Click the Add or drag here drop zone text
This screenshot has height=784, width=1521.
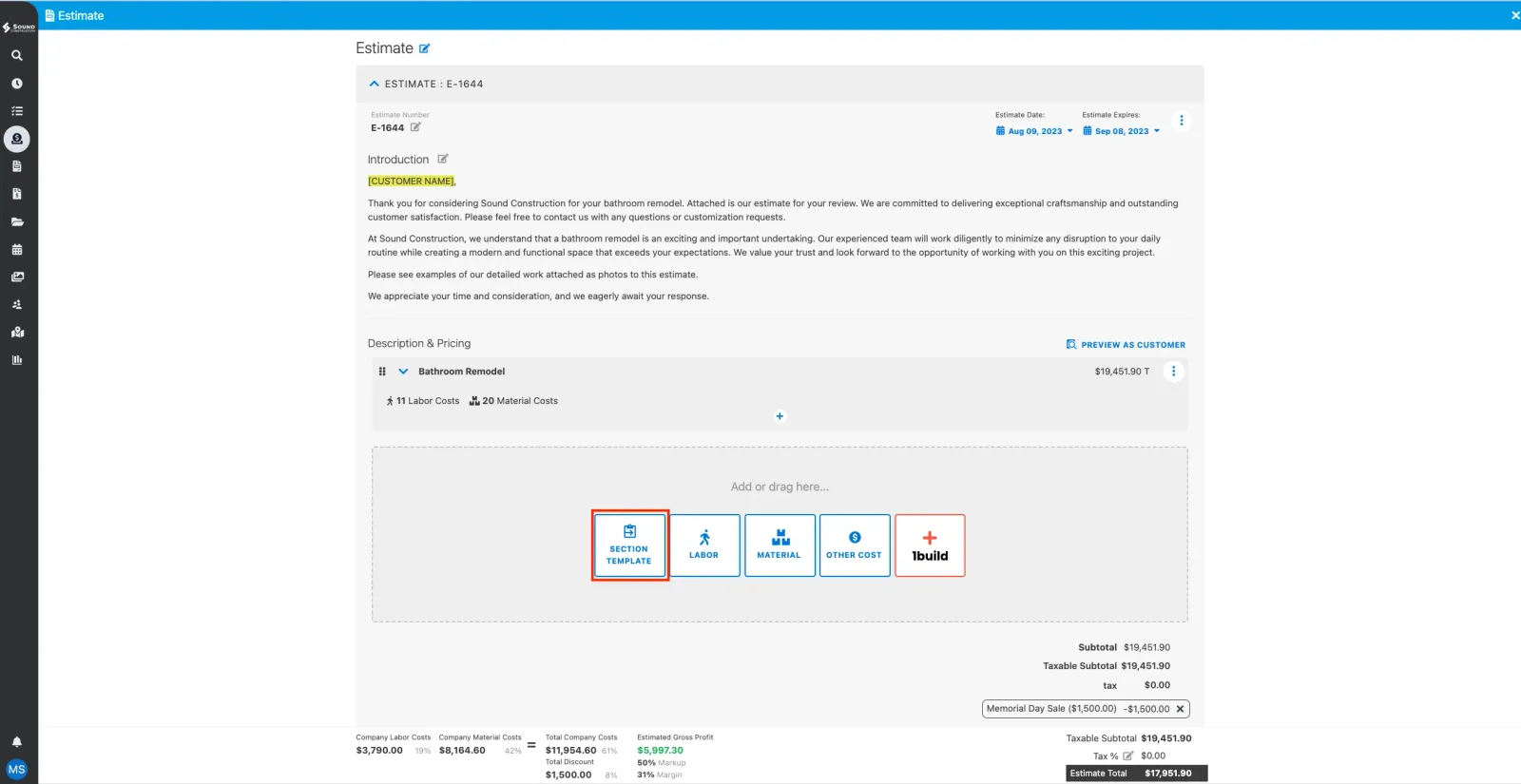780,487
